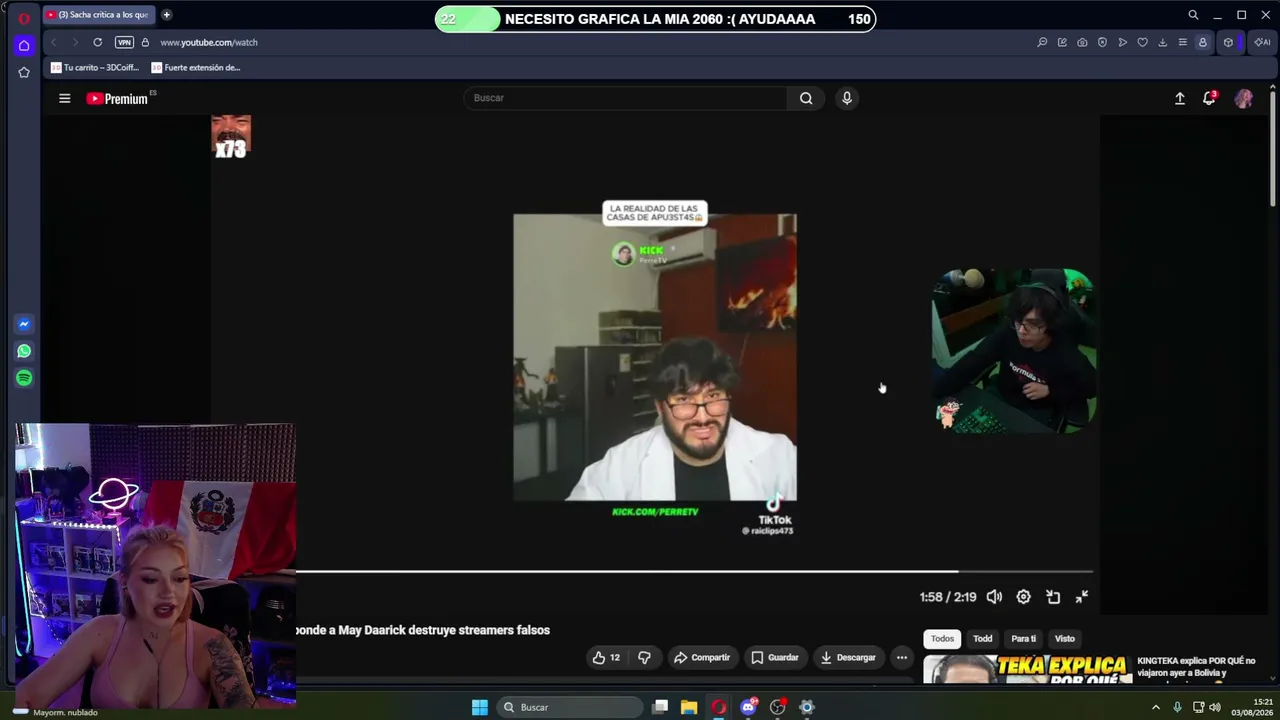Open the 'KINGTEKA explica POR QUÉ' video title
The height and width of the screenshot is (720, 1280).
click(x=1196, y=667)
